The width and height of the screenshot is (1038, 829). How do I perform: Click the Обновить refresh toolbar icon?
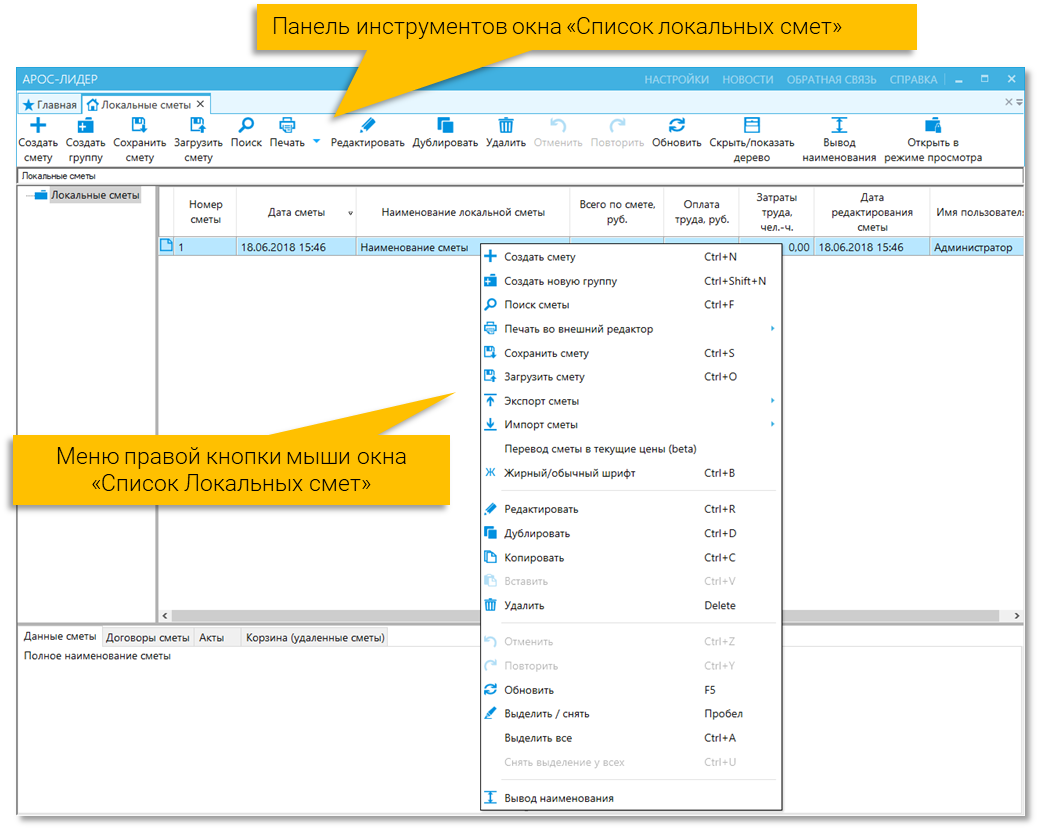pos(677,125)
